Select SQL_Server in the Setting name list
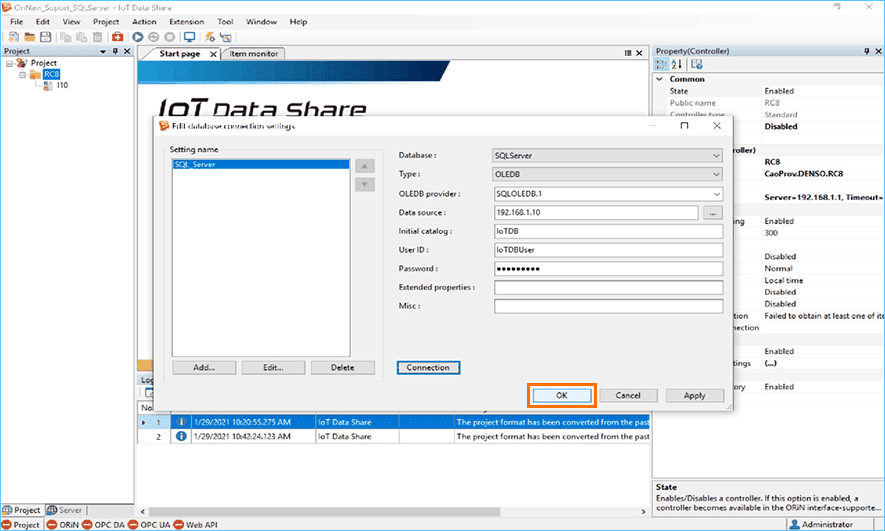885x531 pixels. 261,164
